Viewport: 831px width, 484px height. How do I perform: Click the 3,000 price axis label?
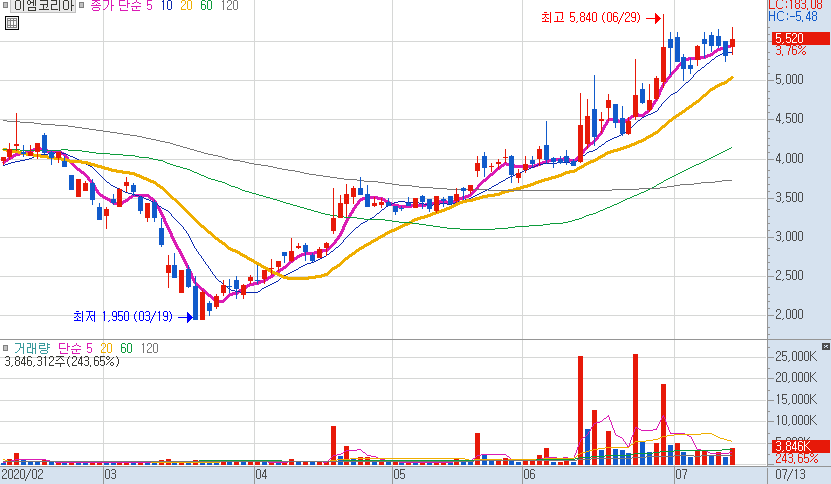tap(790, 236)
